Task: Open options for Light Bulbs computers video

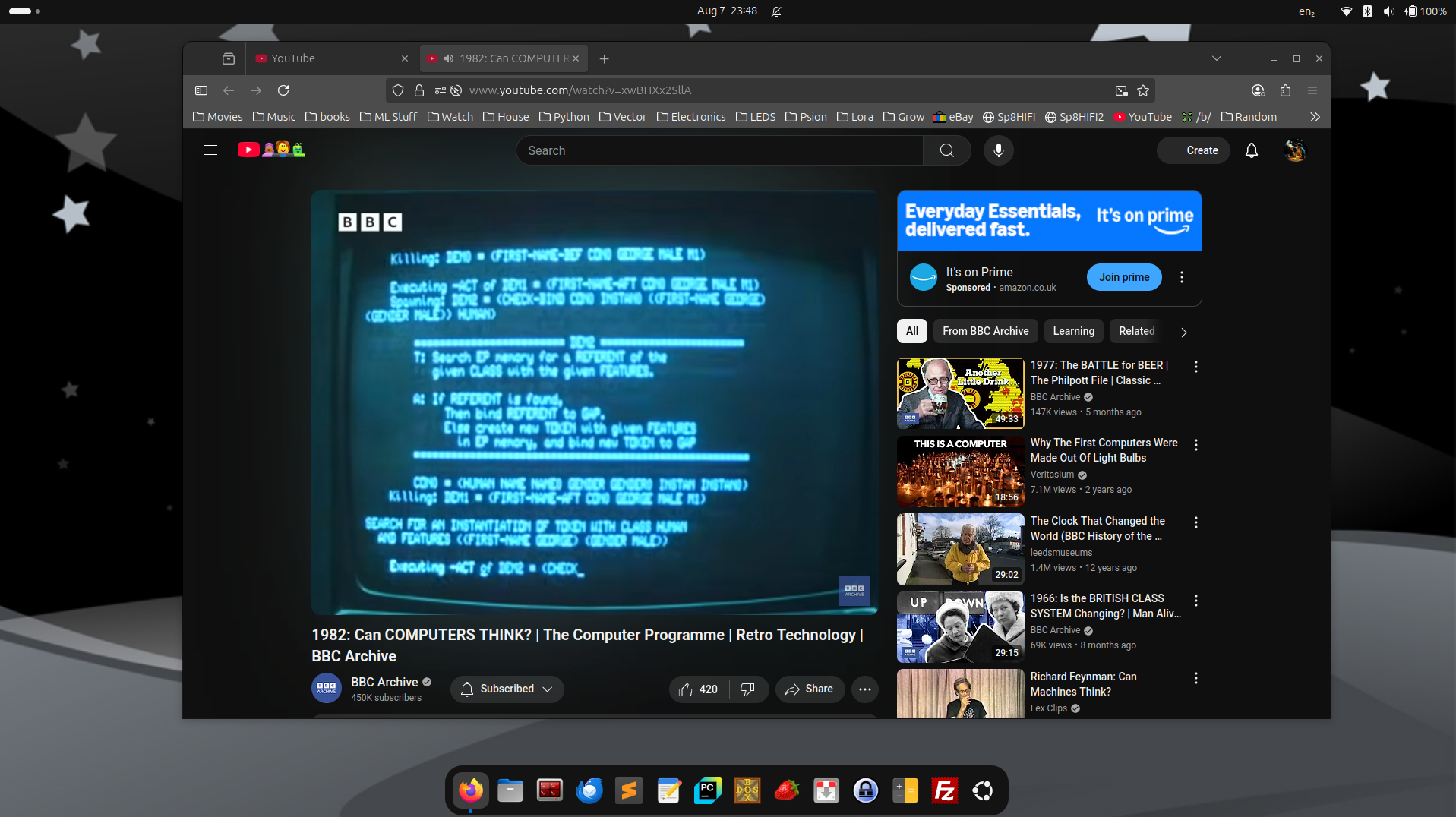Action: [1195, 445]
